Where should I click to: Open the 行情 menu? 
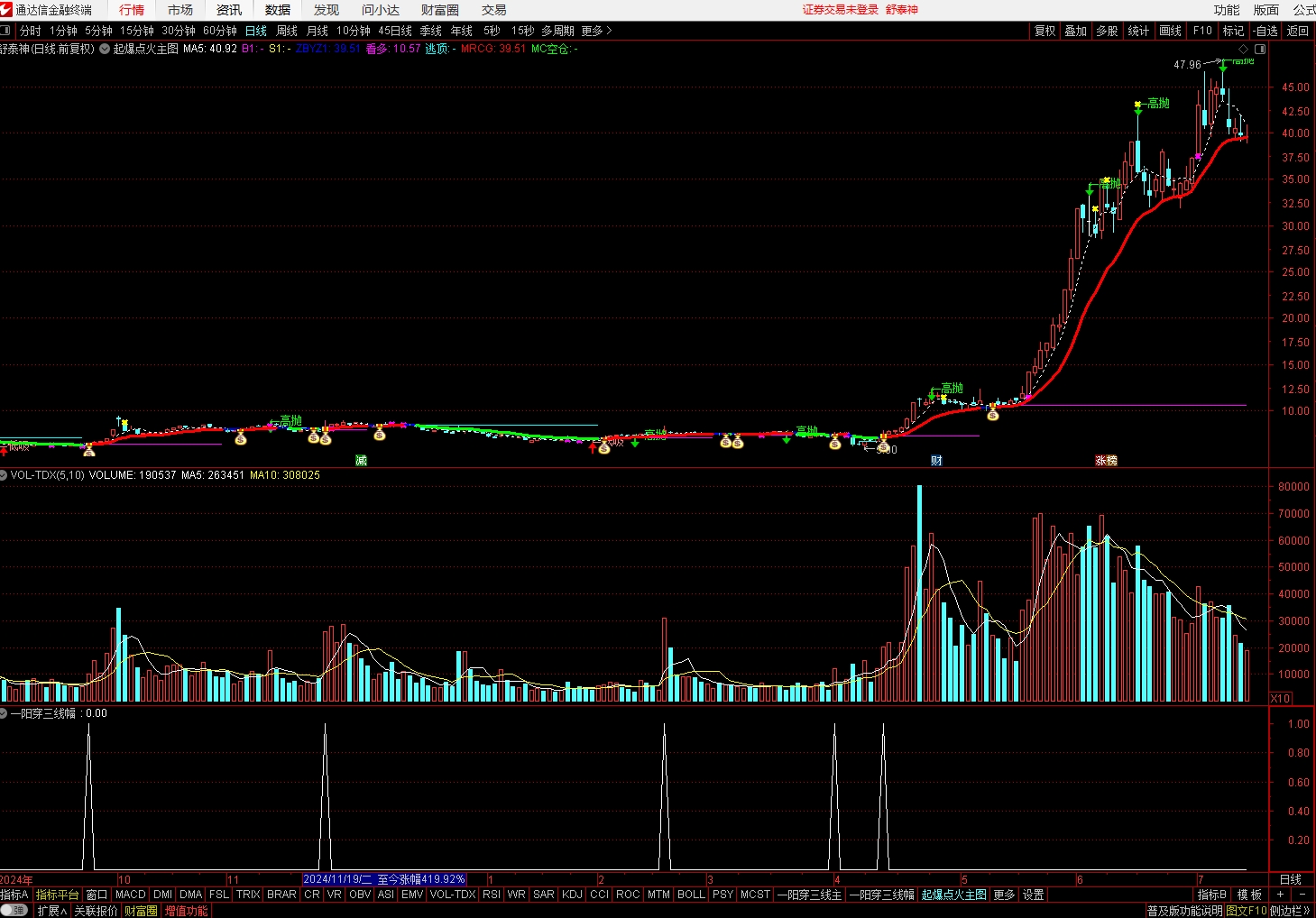[x=132, y=10]
